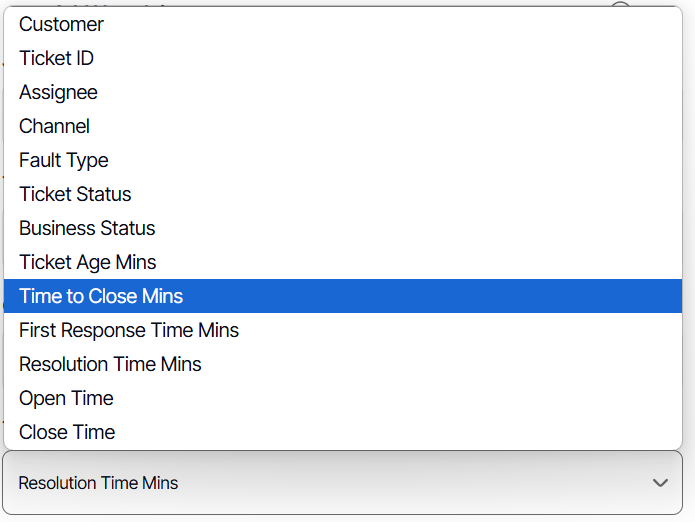Click the chevron arrow on the select box
695x522 pixels.
pos(660,483)
